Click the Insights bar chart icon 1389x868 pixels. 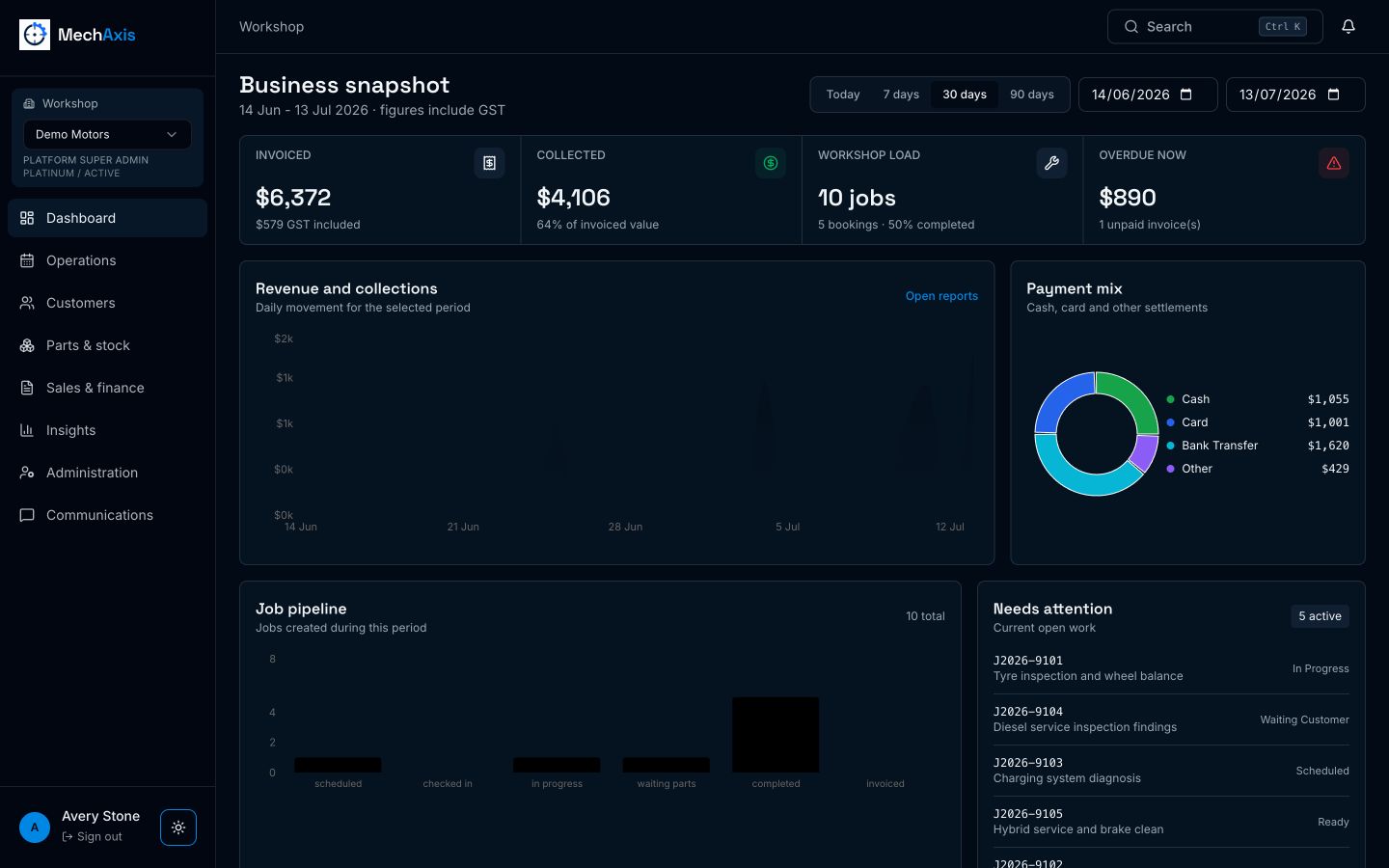coord(27,430)
